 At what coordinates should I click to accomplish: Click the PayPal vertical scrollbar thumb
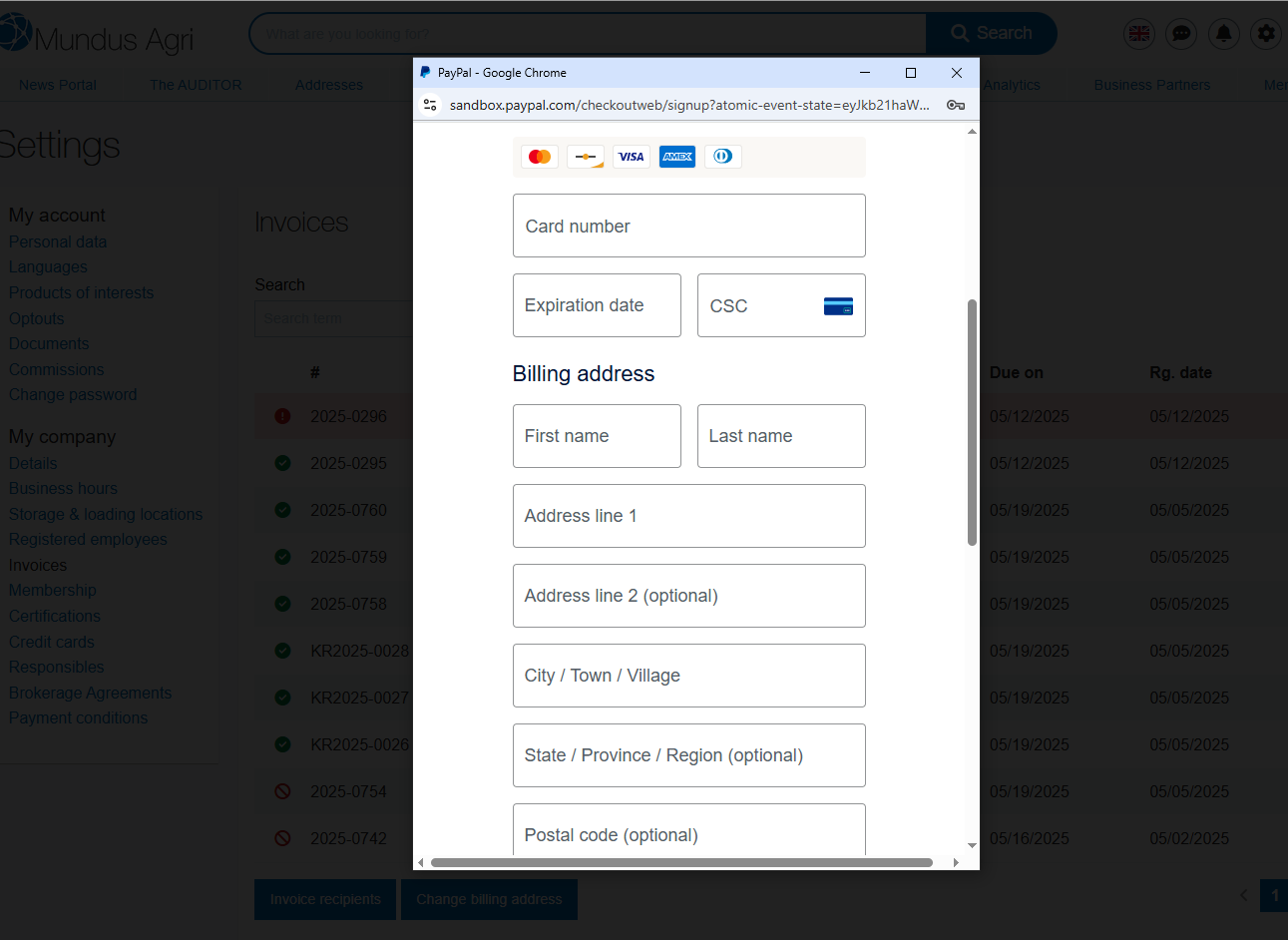click(x=972, y=422)
